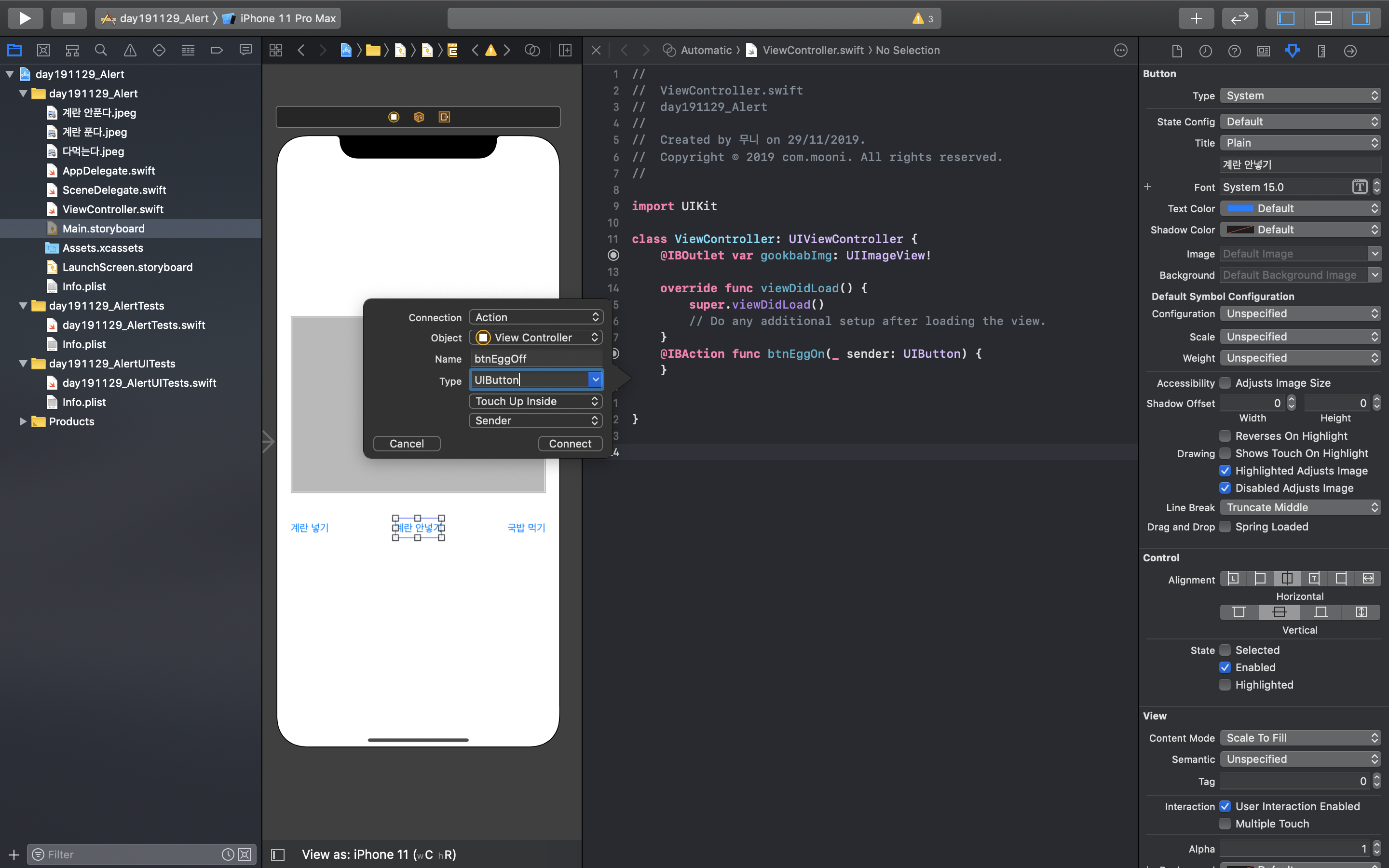1389x868 pixels.
Task: Uncheck the Enabled state checkbox
Action: [x=1225, y=667]
